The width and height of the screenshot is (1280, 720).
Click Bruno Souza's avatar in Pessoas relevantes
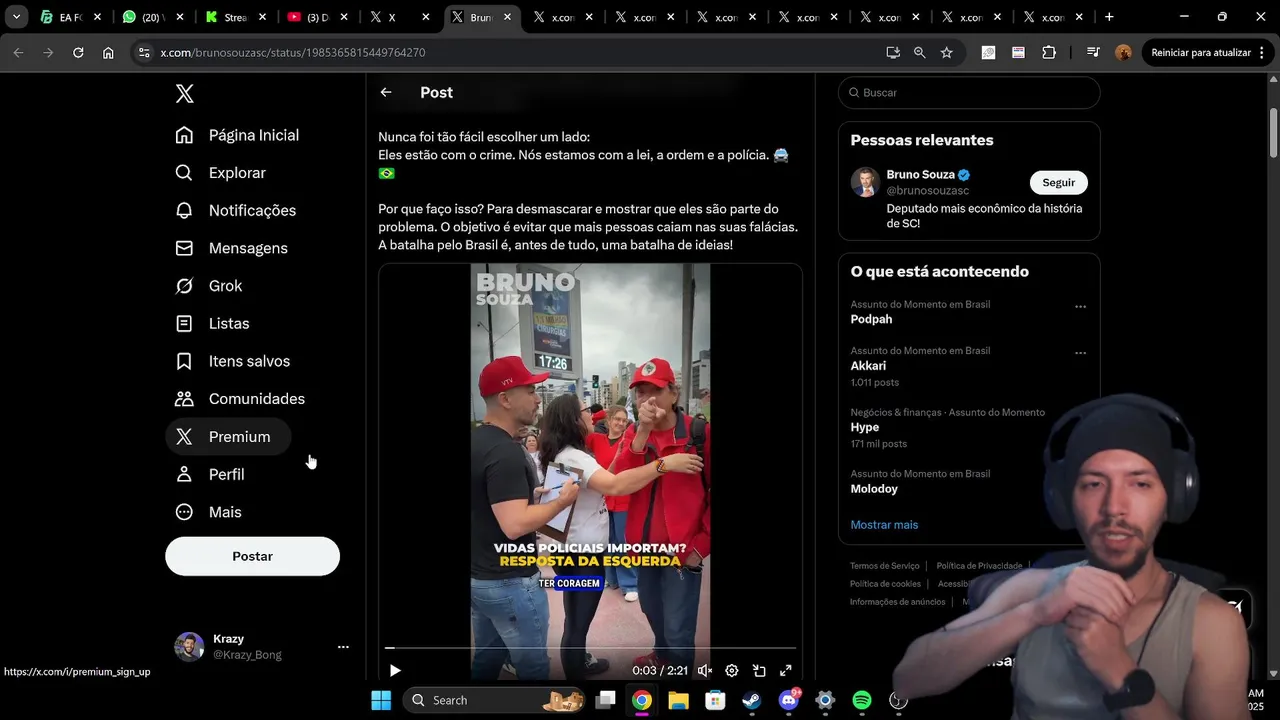point(865,182)
